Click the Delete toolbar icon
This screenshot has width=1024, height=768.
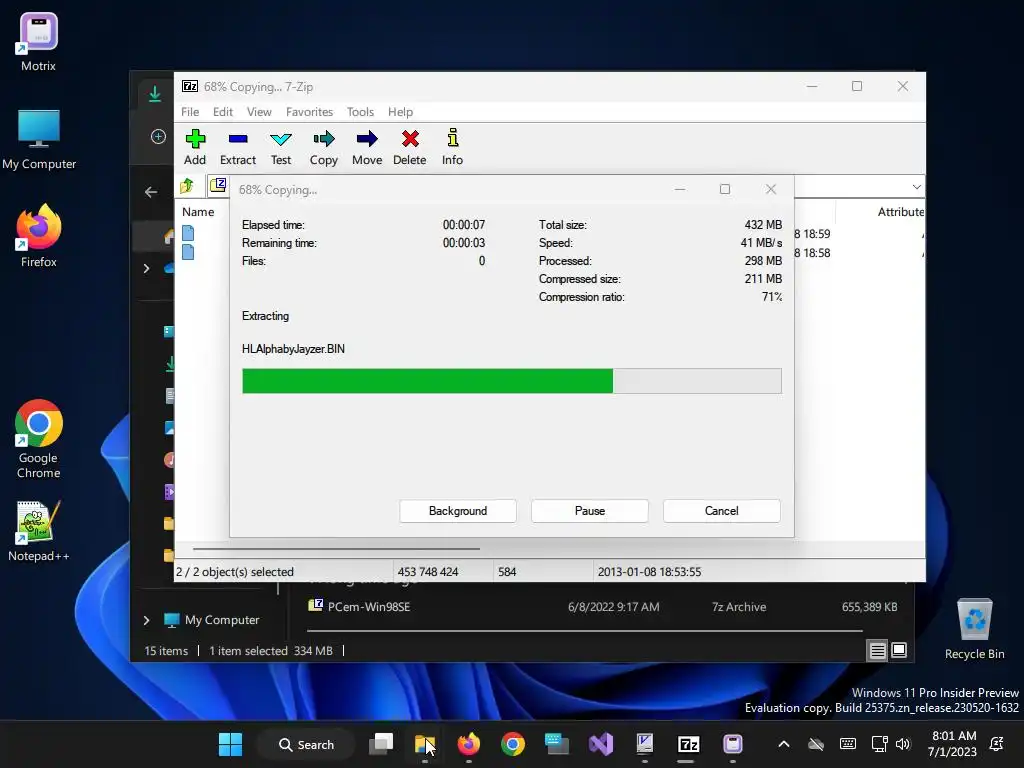tap(409, 148)
